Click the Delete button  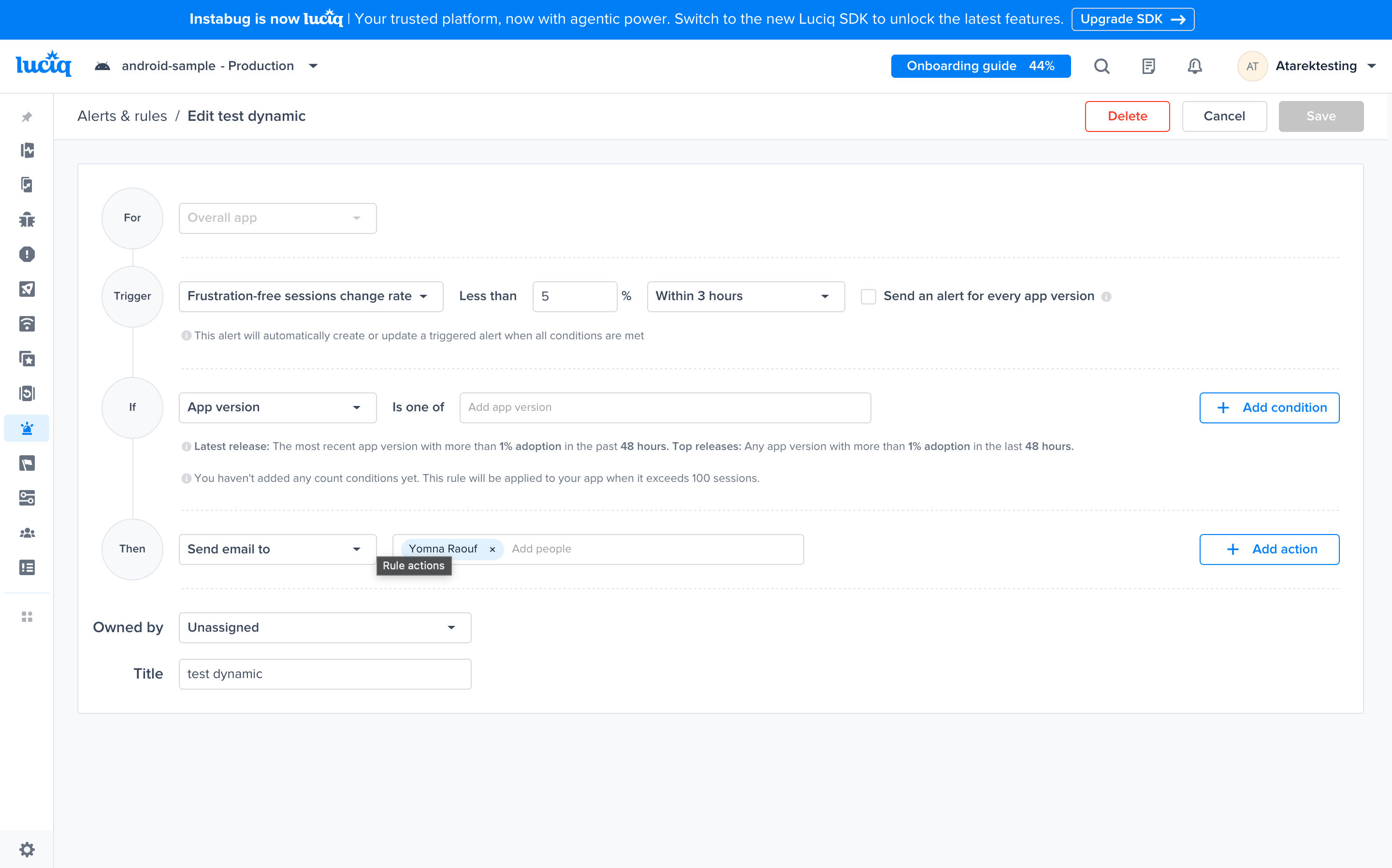[x=1127, y=116]
